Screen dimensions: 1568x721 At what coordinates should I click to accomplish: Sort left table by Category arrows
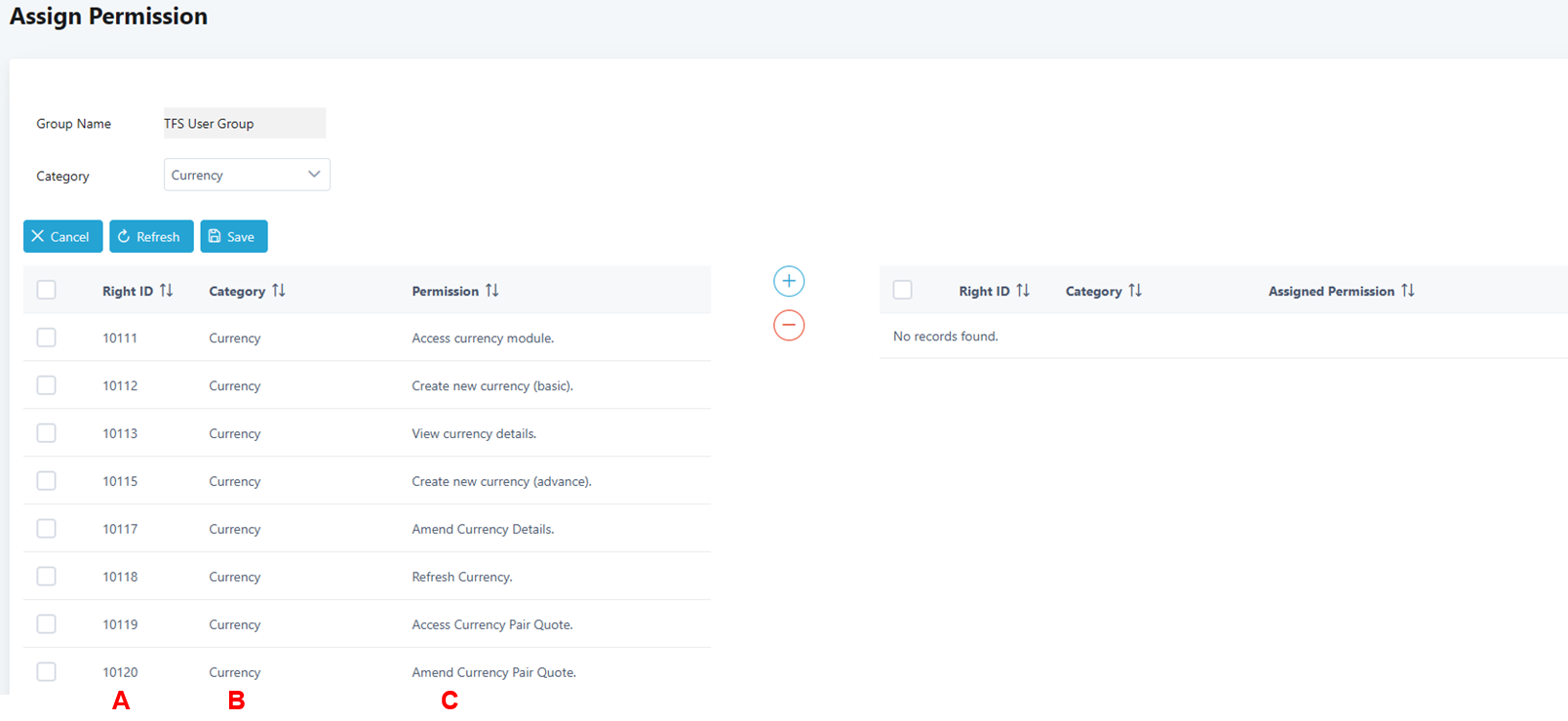[x=279, y=291]
